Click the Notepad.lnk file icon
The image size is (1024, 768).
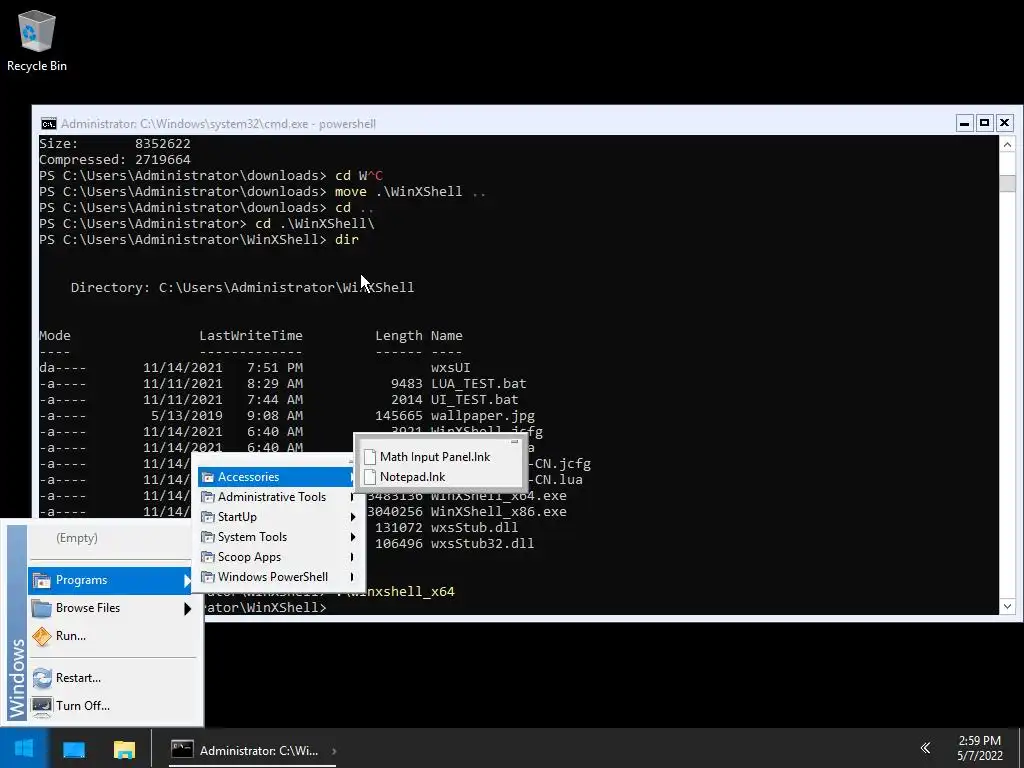[370, 477]
